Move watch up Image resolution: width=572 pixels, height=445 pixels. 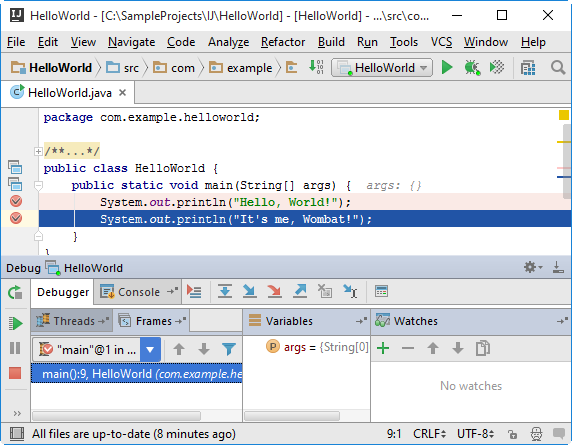click(x=433, y=348)
